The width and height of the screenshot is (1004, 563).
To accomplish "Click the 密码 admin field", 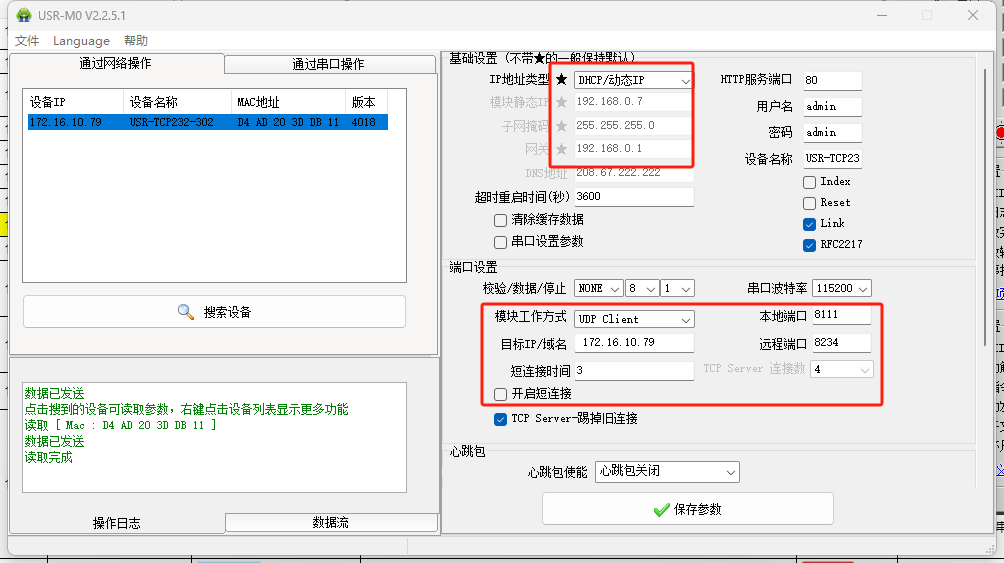I will coord(832,133).
